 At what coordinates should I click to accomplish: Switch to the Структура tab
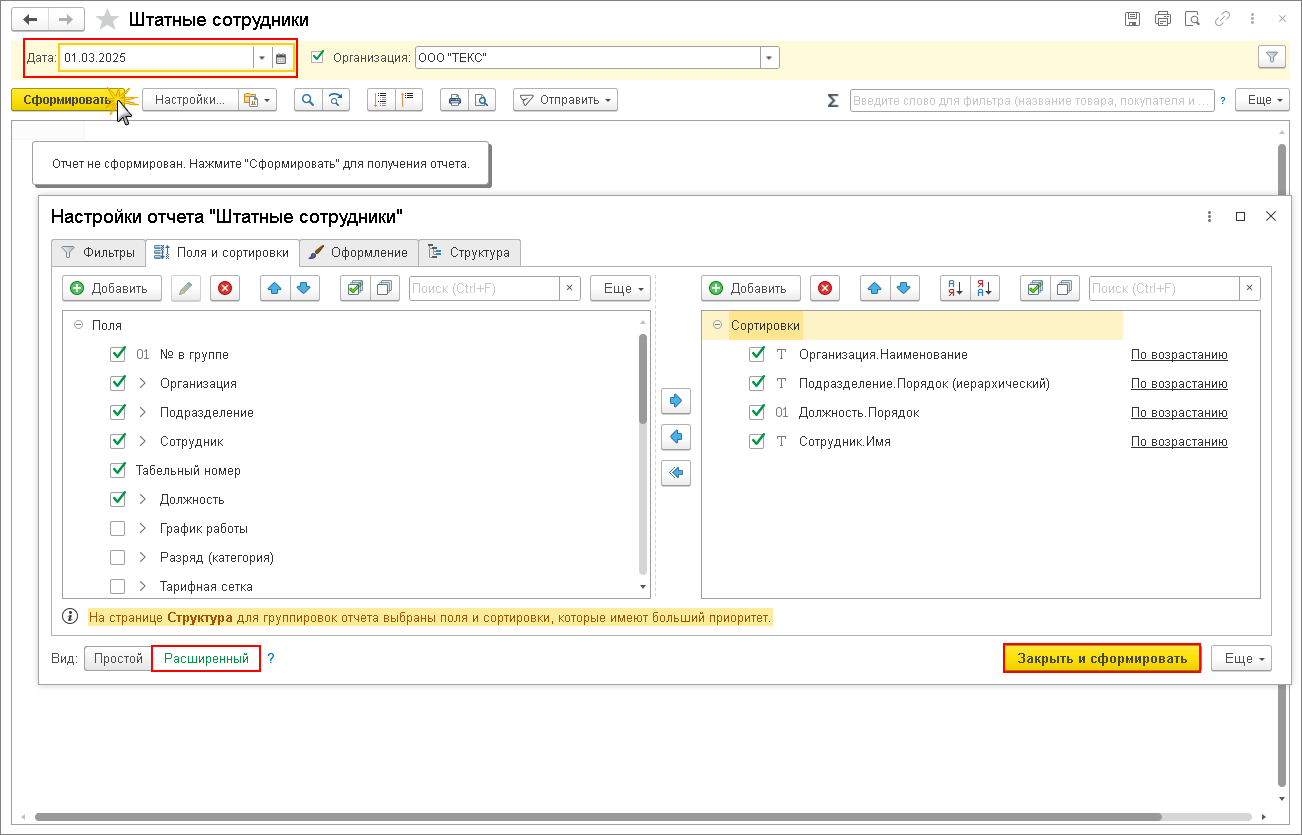click(469, 252)
